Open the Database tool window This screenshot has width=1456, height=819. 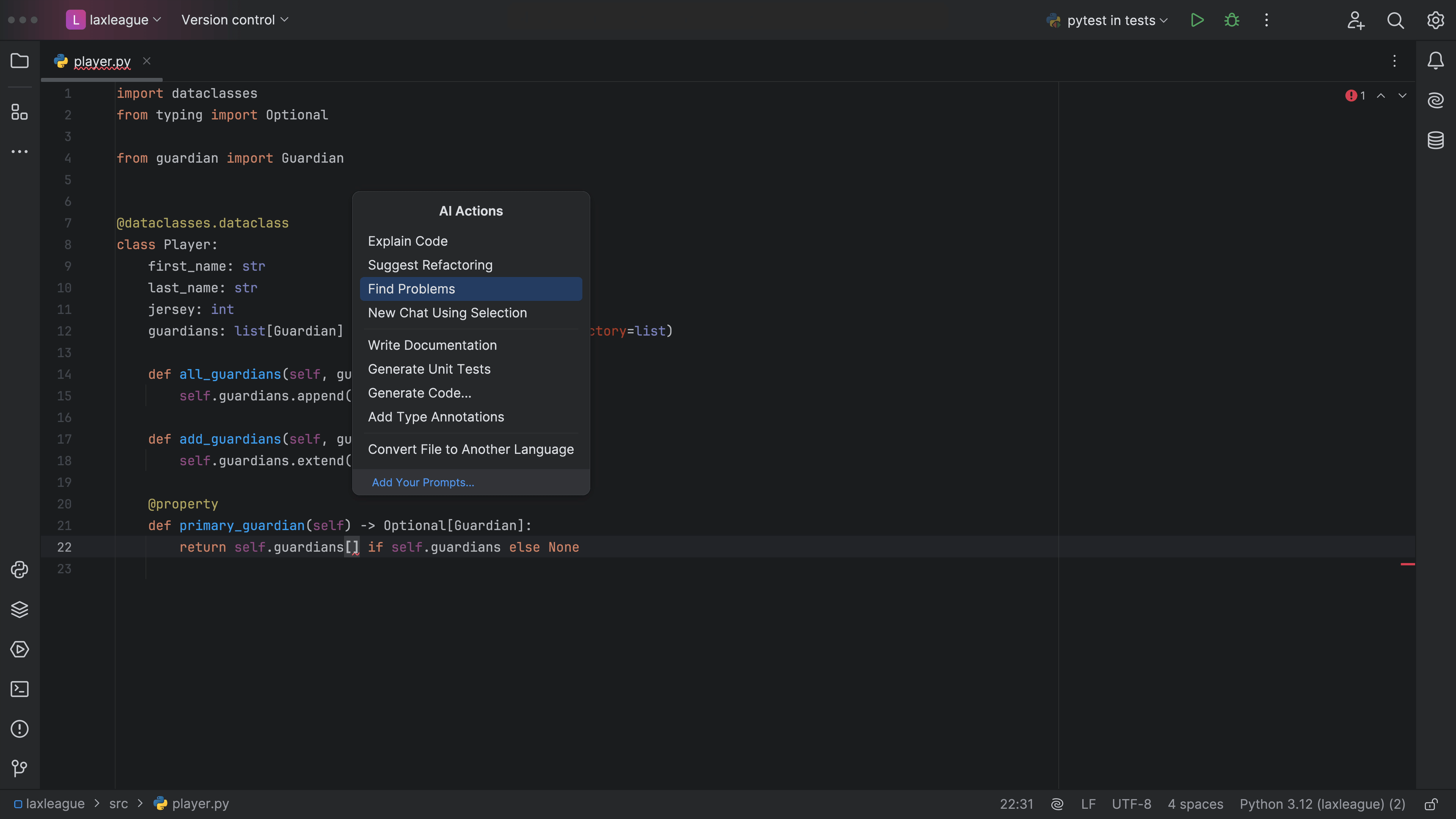coord(1435,140)
